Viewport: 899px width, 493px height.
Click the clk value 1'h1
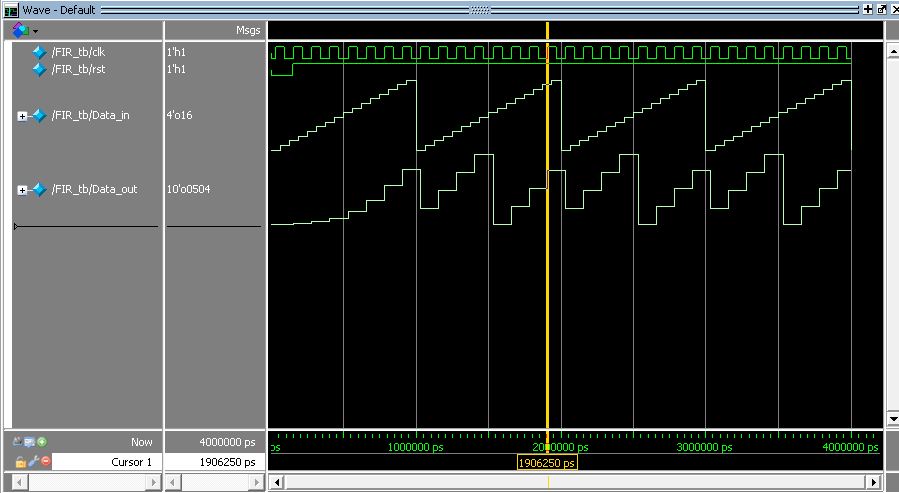[x=177, y=52]
